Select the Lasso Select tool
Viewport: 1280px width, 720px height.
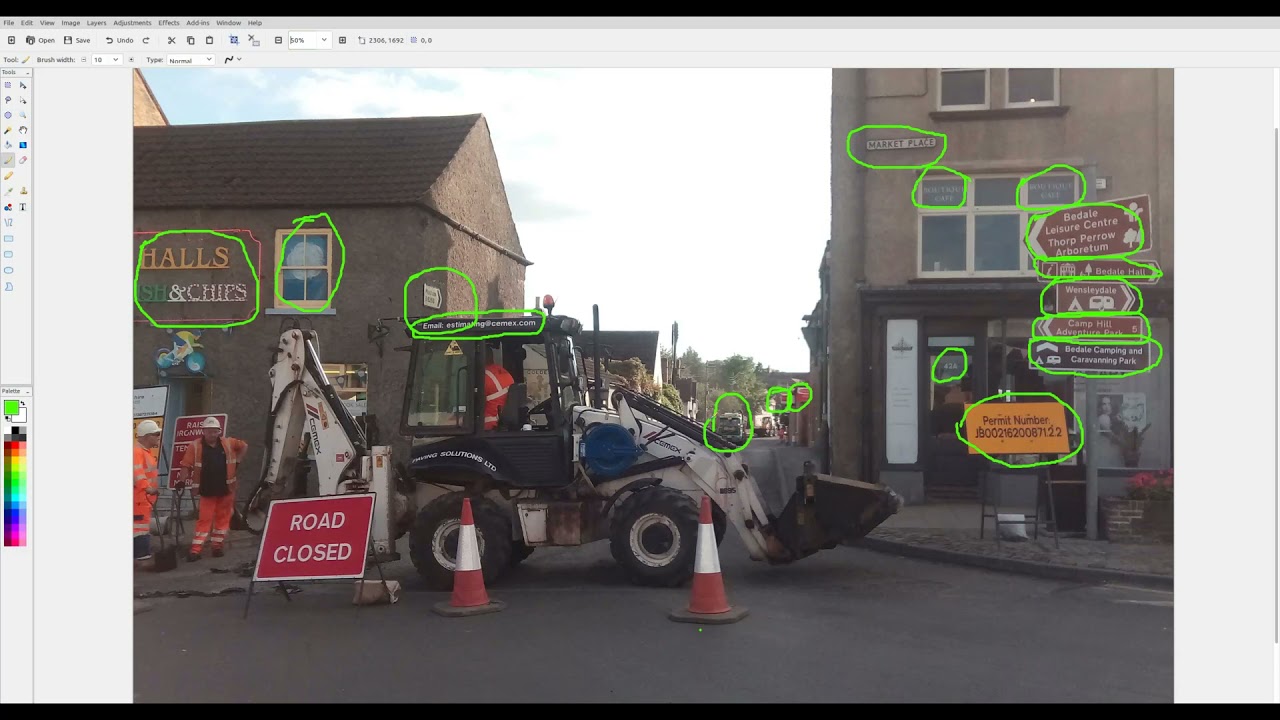(x=8, y=100)
